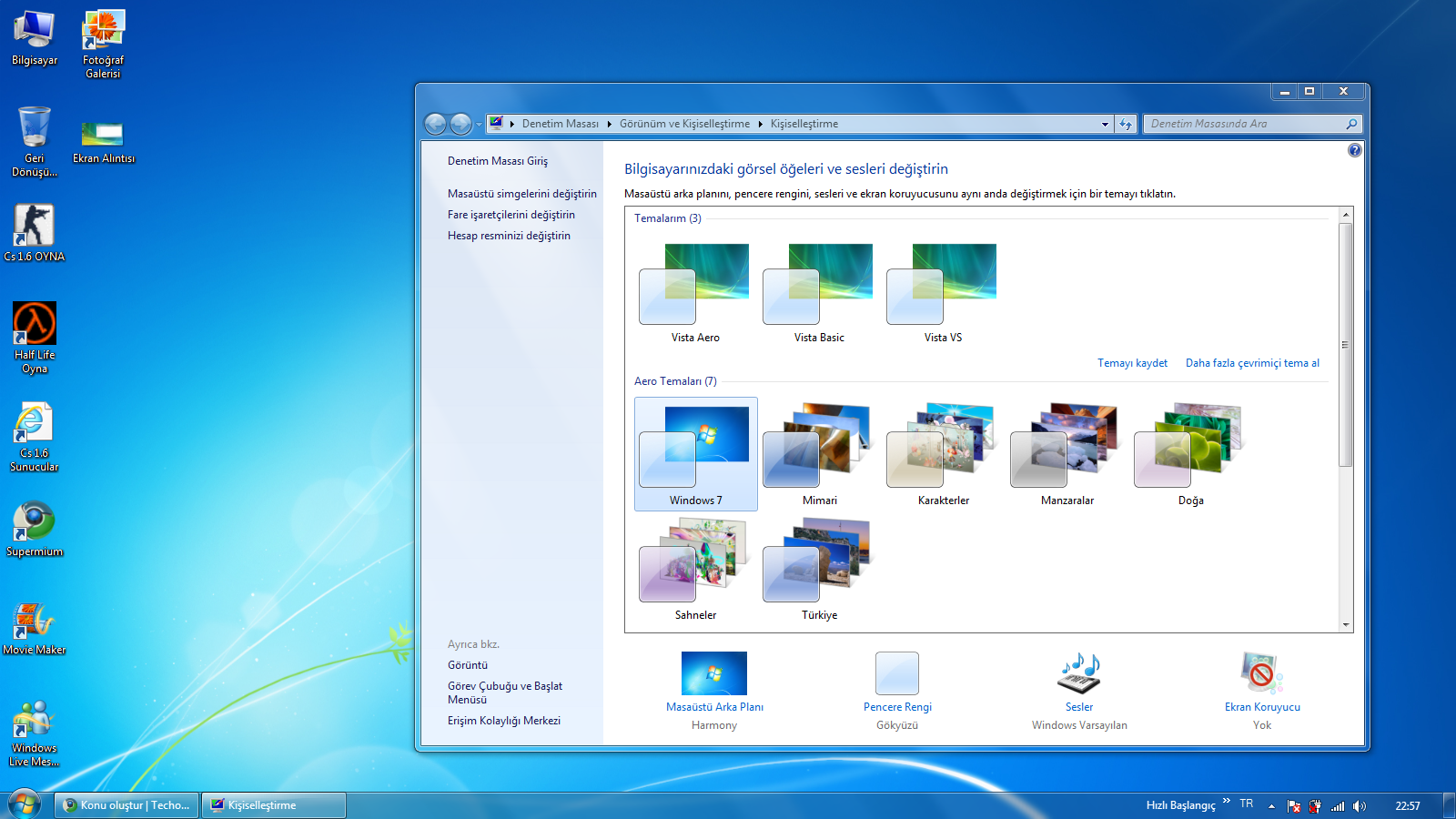Open Hesap resminizi değiştirin link

pos(509,236)
